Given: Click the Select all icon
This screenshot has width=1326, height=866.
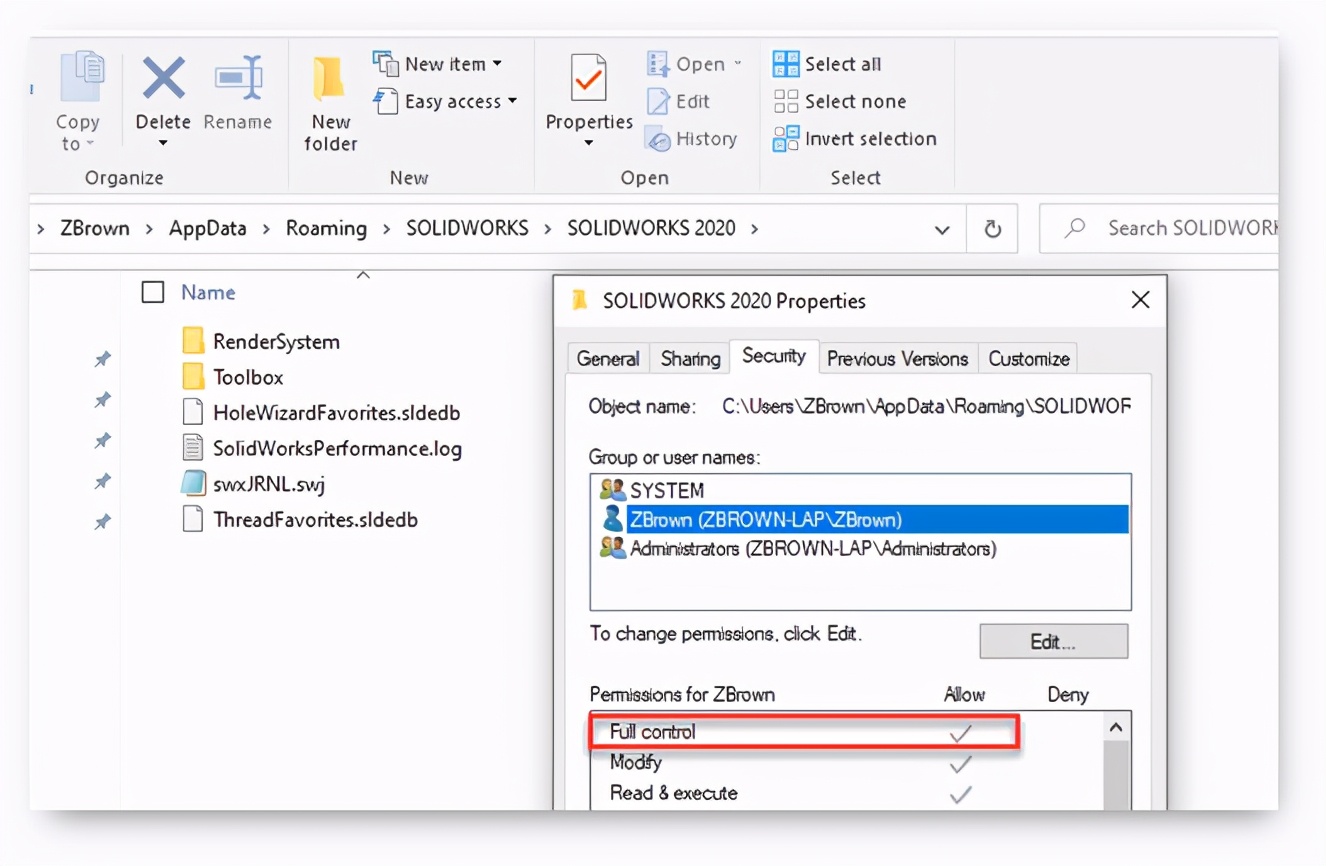Looking at the screenshot, I should click(x=786, y=64).
